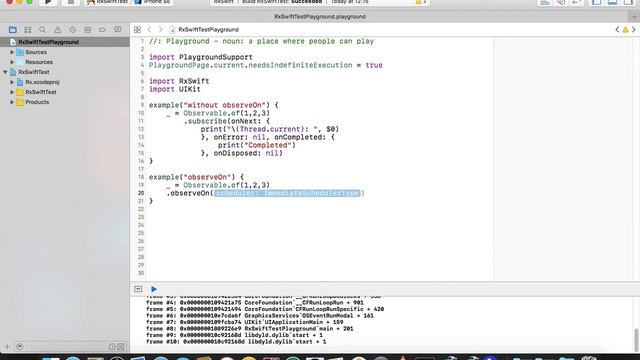Click console line 'frame #8: RxSwiftTestPlayground main'
Screen dimensions: 640x360
click(250, 329)
